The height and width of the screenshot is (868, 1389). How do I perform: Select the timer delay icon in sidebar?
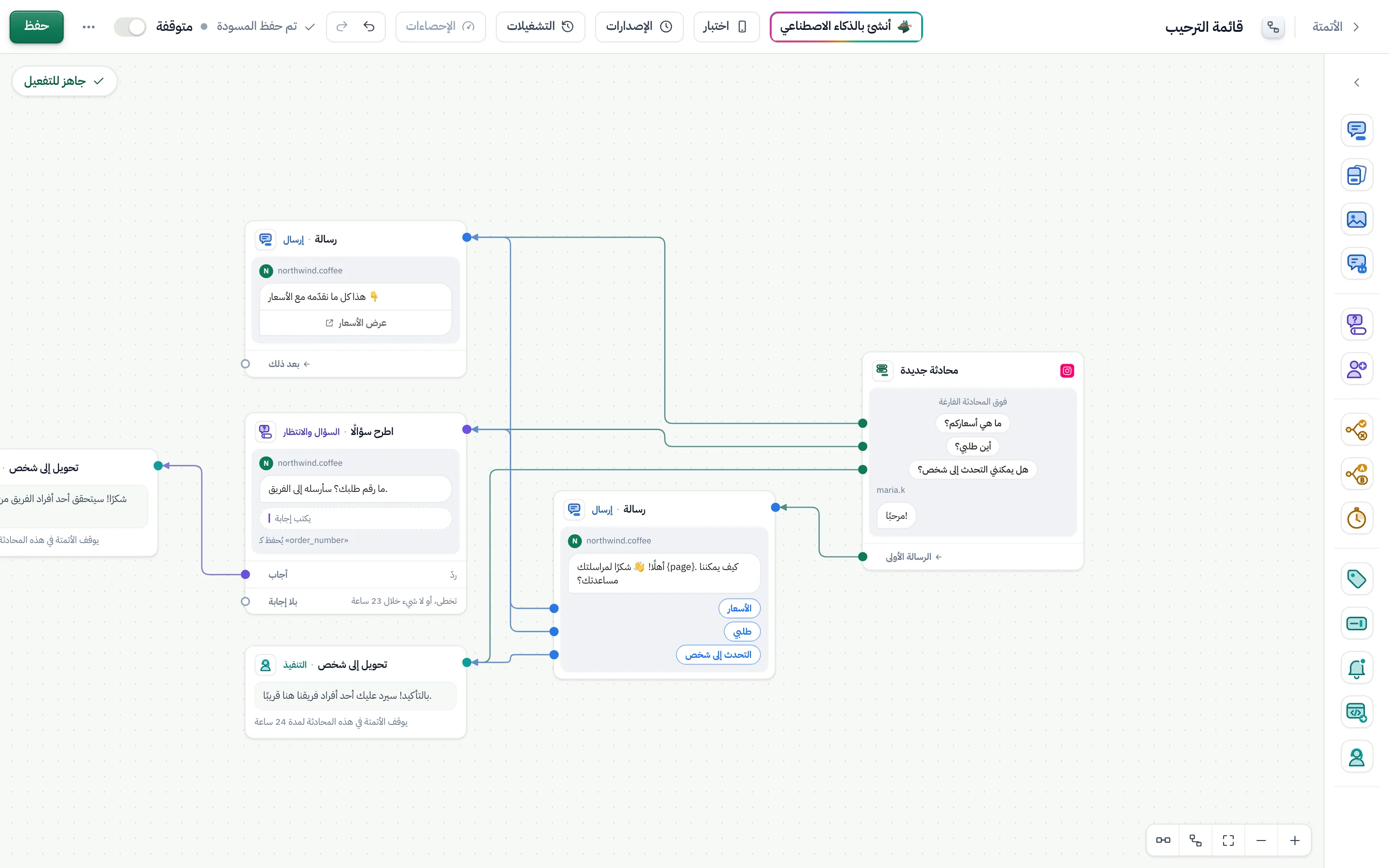(1357, 518)
